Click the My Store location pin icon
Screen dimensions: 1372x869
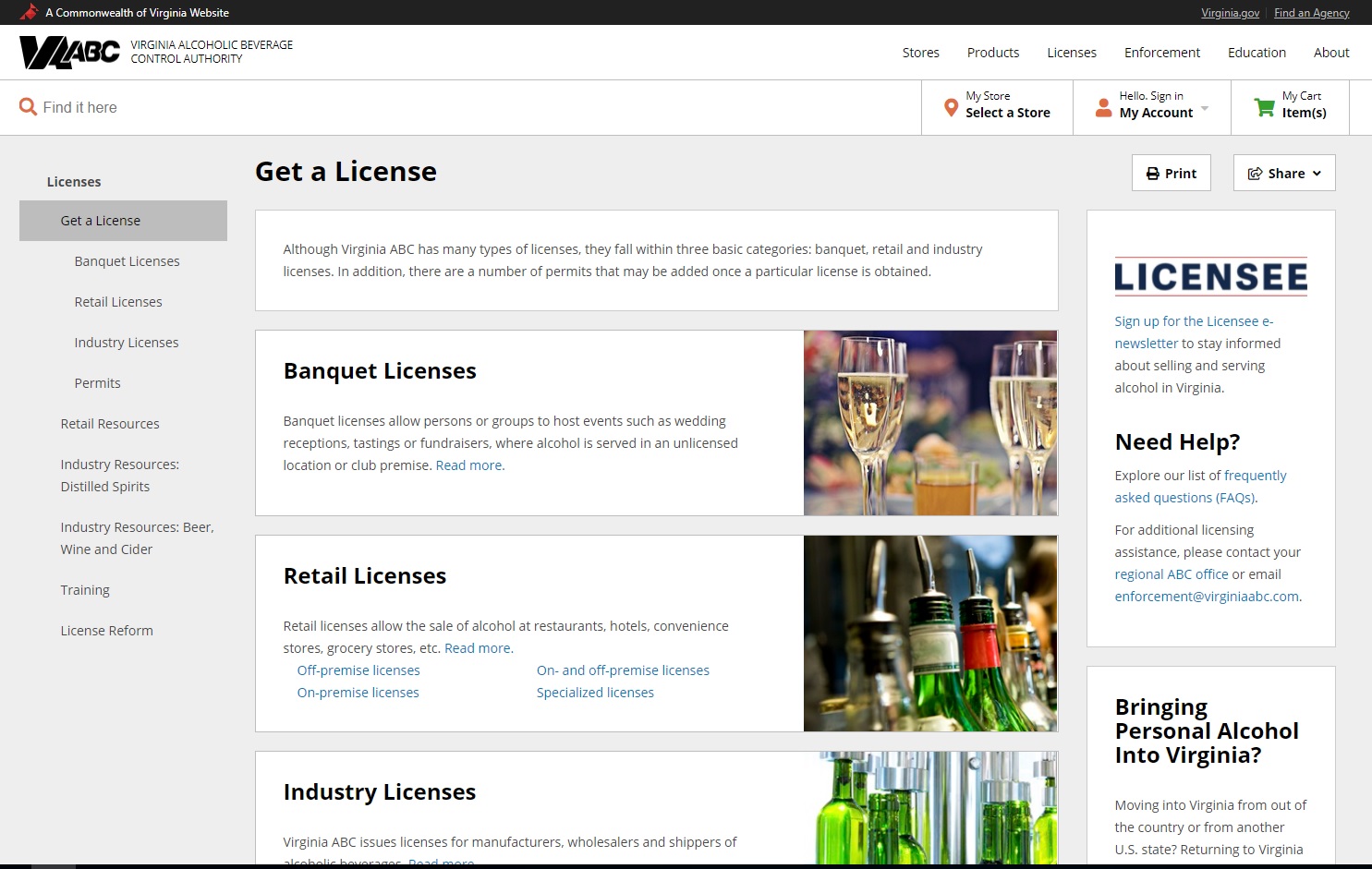tap(951, 107)
